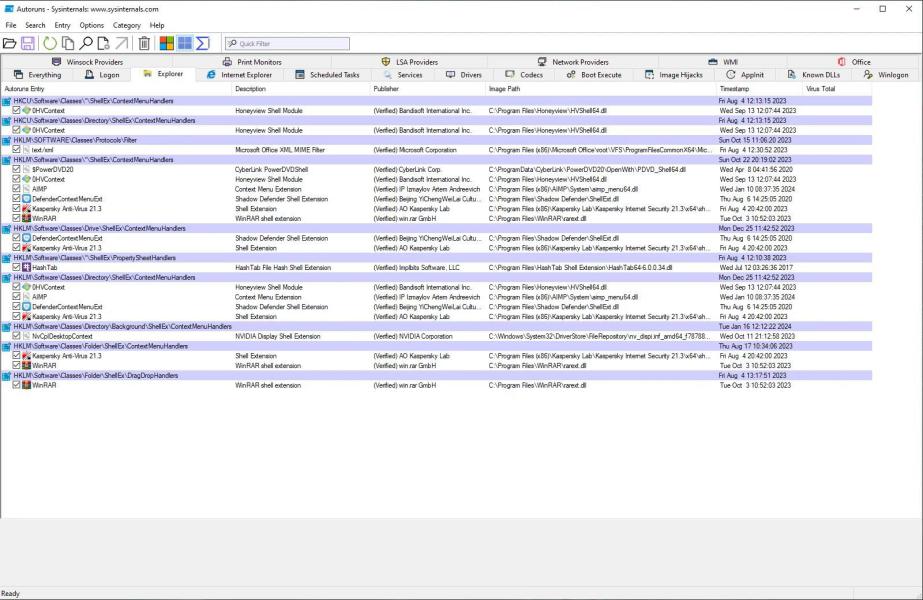This screenshot has height=600, width=923.
Task: Sort by Publisher column header
Action: coord(428,89)
